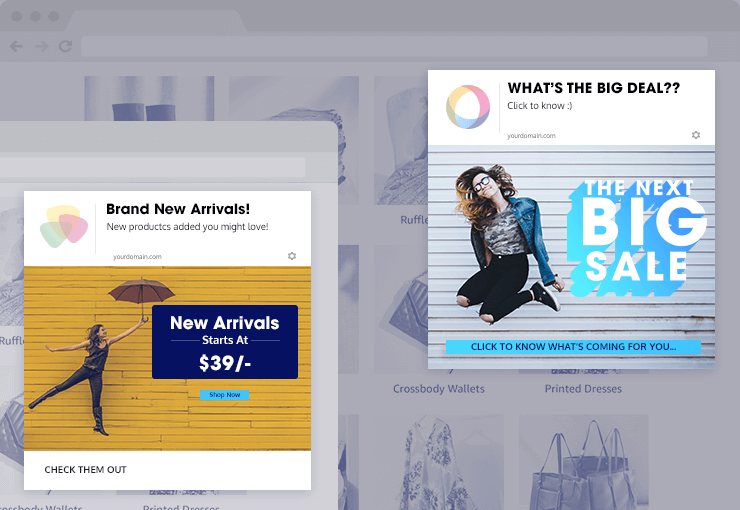Click the yellow umbrella image in notification
Screen dimensions: 740x510
click(x=168, y=359)
